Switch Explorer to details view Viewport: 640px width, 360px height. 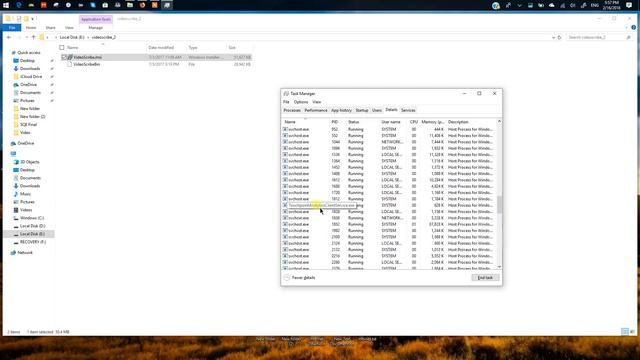pos(624,332)
